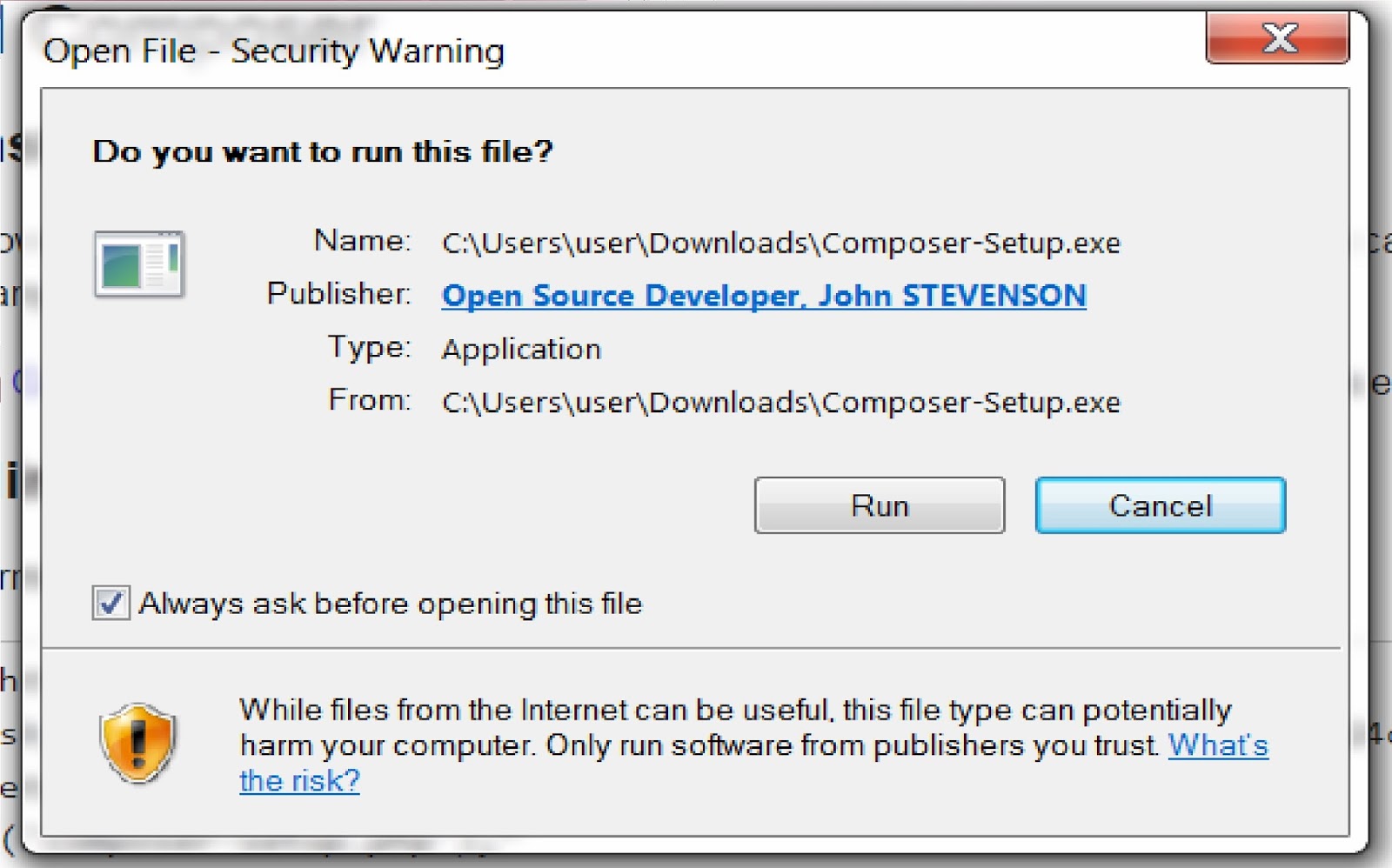
Task: Close the Security Warning dialog with X
Action: point(1277,39)
